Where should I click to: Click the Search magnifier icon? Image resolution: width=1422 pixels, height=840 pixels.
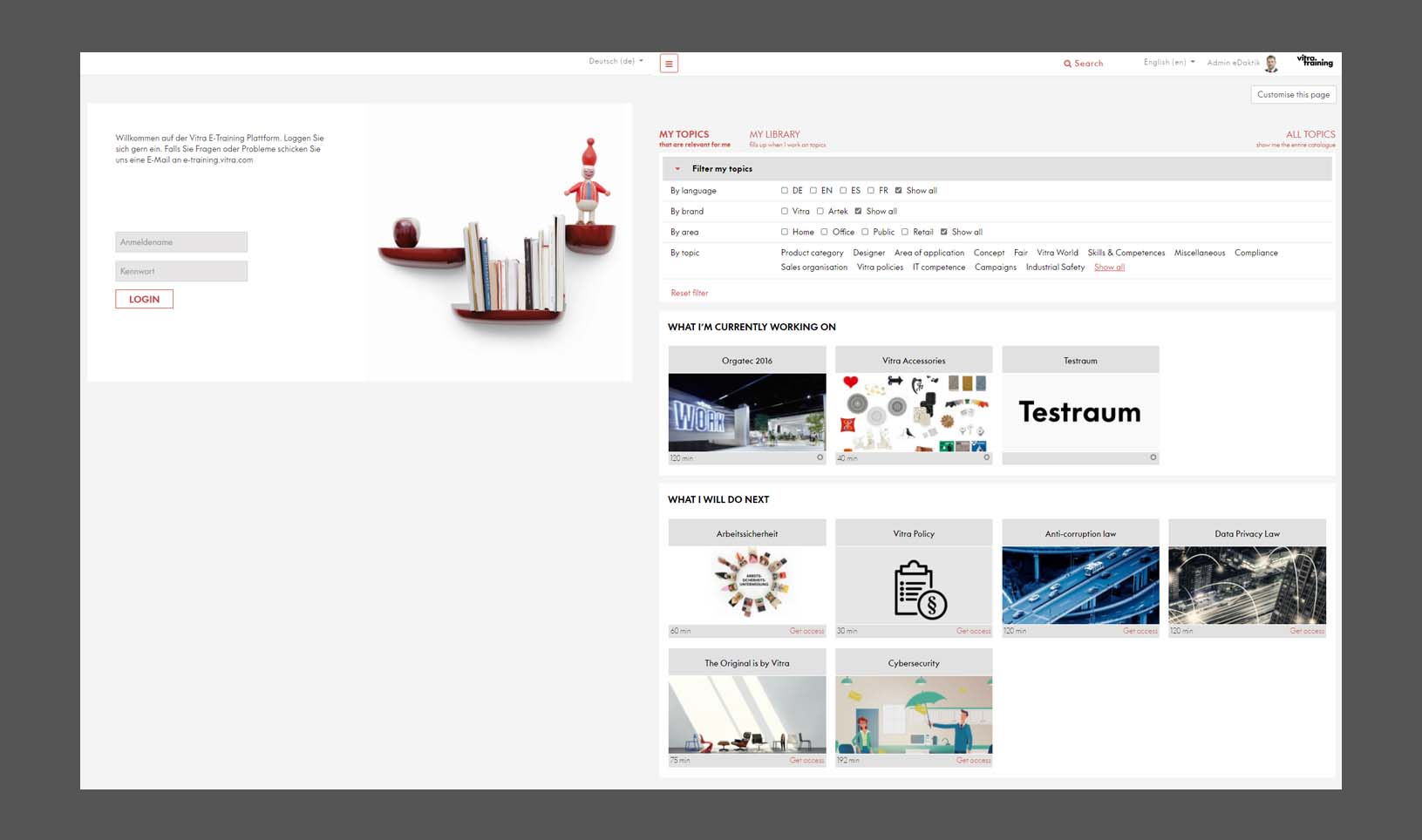tap(1067, 64)
